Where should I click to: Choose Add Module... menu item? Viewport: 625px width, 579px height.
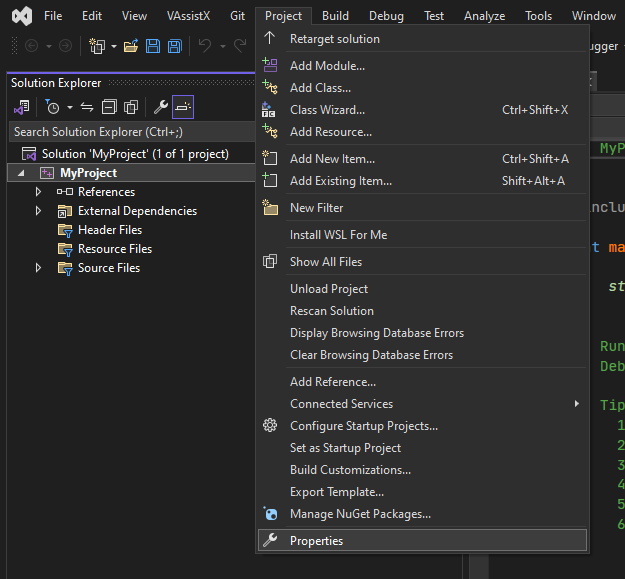(423, 66)
